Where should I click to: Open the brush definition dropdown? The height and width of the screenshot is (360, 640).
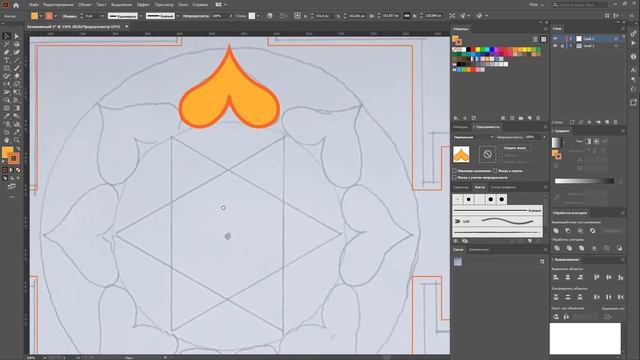click(x=178, y=16)
